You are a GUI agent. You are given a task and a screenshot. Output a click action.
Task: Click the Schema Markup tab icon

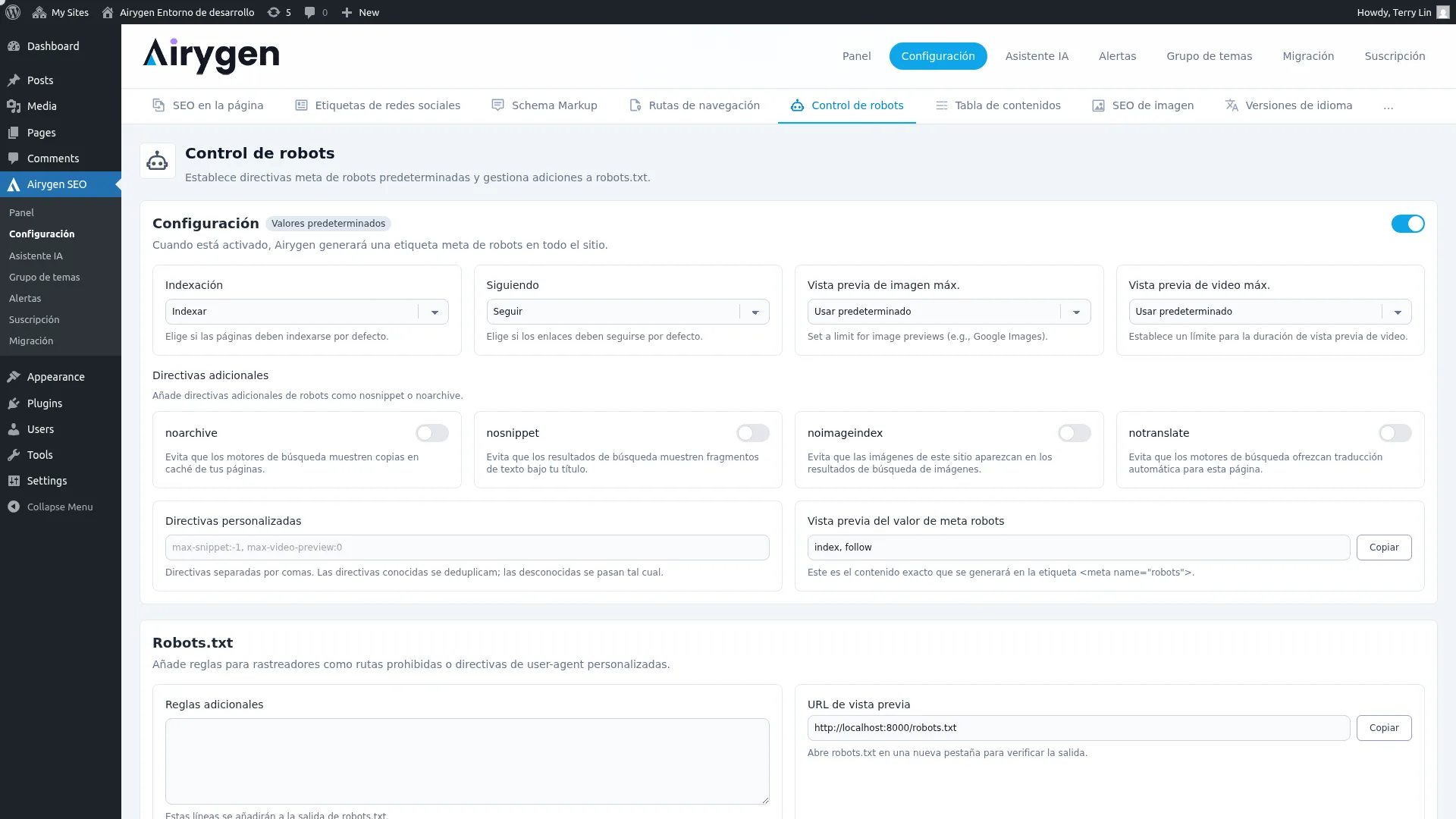497,105
